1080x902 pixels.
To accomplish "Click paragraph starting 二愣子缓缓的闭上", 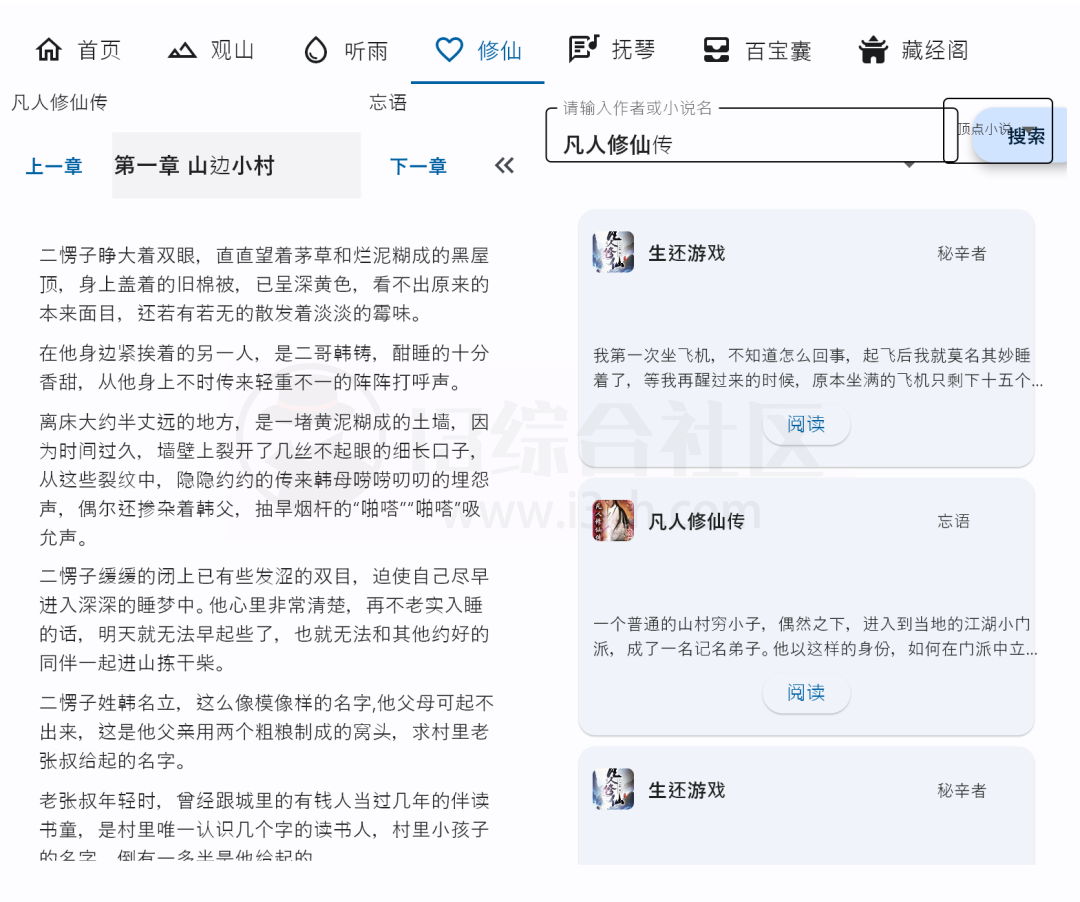I will [x=264, y=620].
